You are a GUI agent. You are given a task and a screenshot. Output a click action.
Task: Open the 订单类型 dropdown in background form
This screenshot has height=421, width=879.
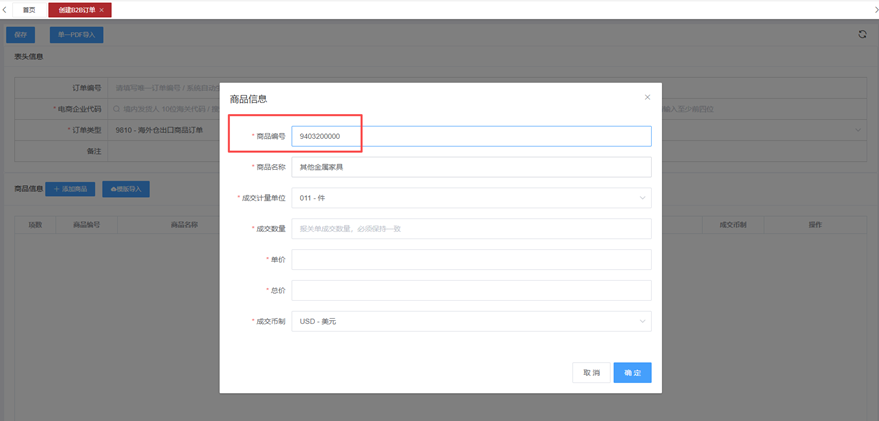487,130
